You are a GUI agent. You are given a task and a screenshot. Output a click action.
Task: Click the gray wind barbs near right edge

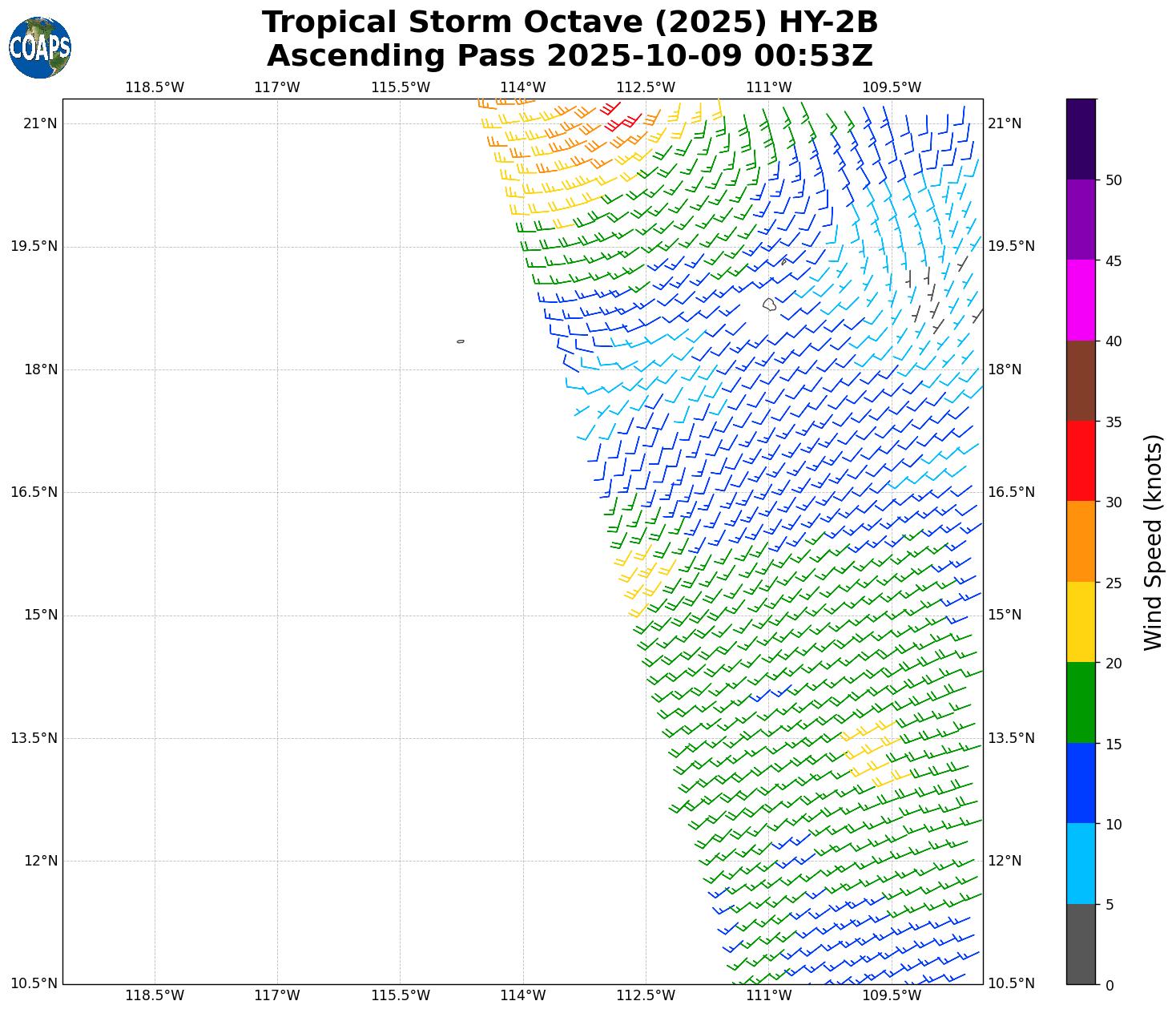coord(933,301)
